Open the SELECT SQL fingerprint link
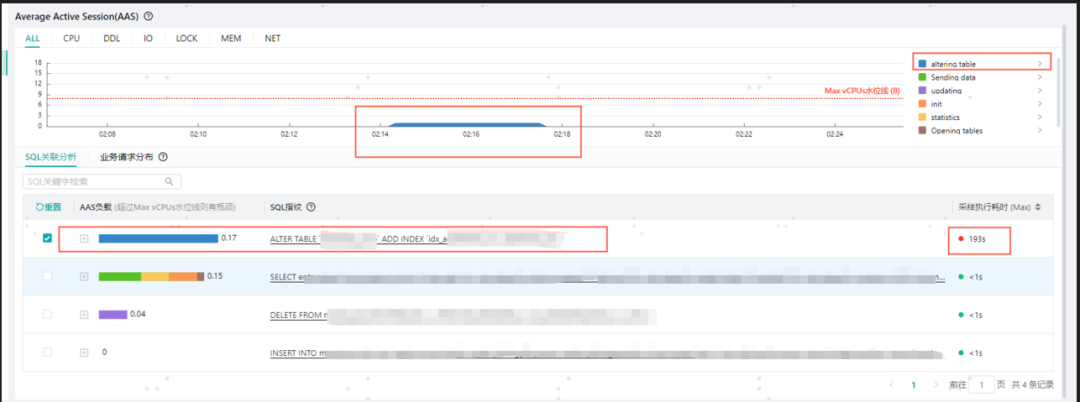1080x402 pixels. (608, 277)
